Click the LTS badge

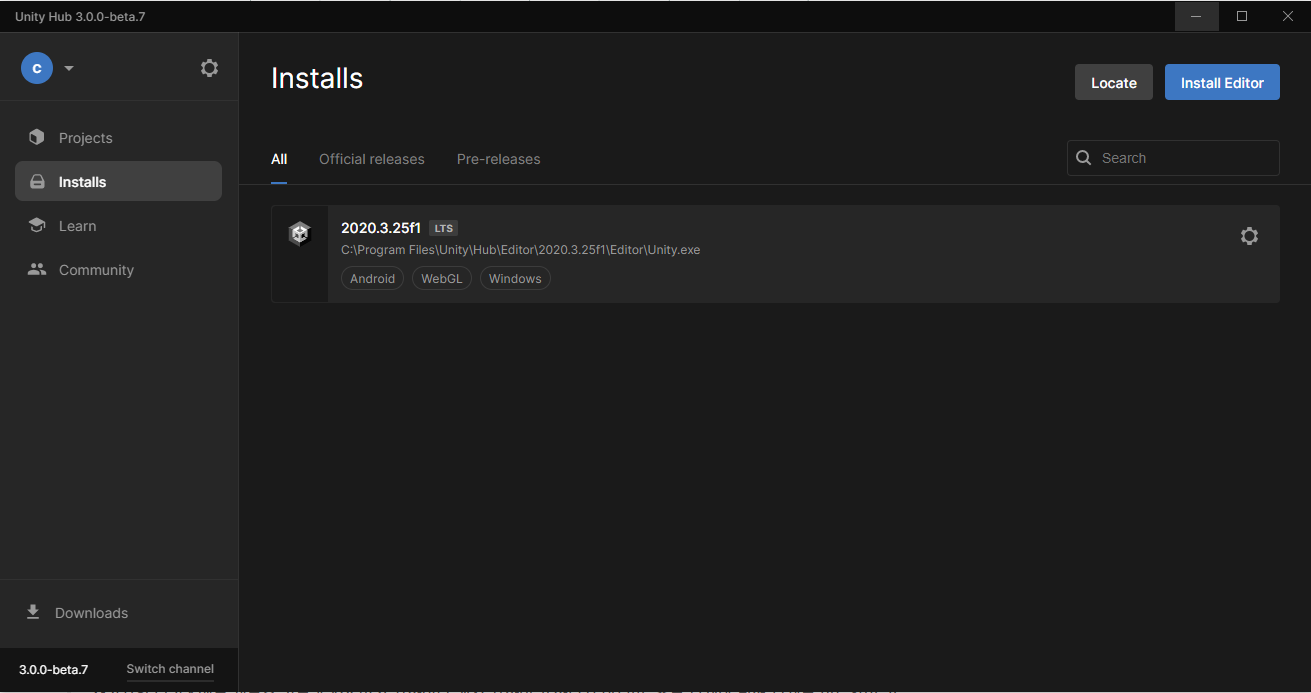pos(443,228)
